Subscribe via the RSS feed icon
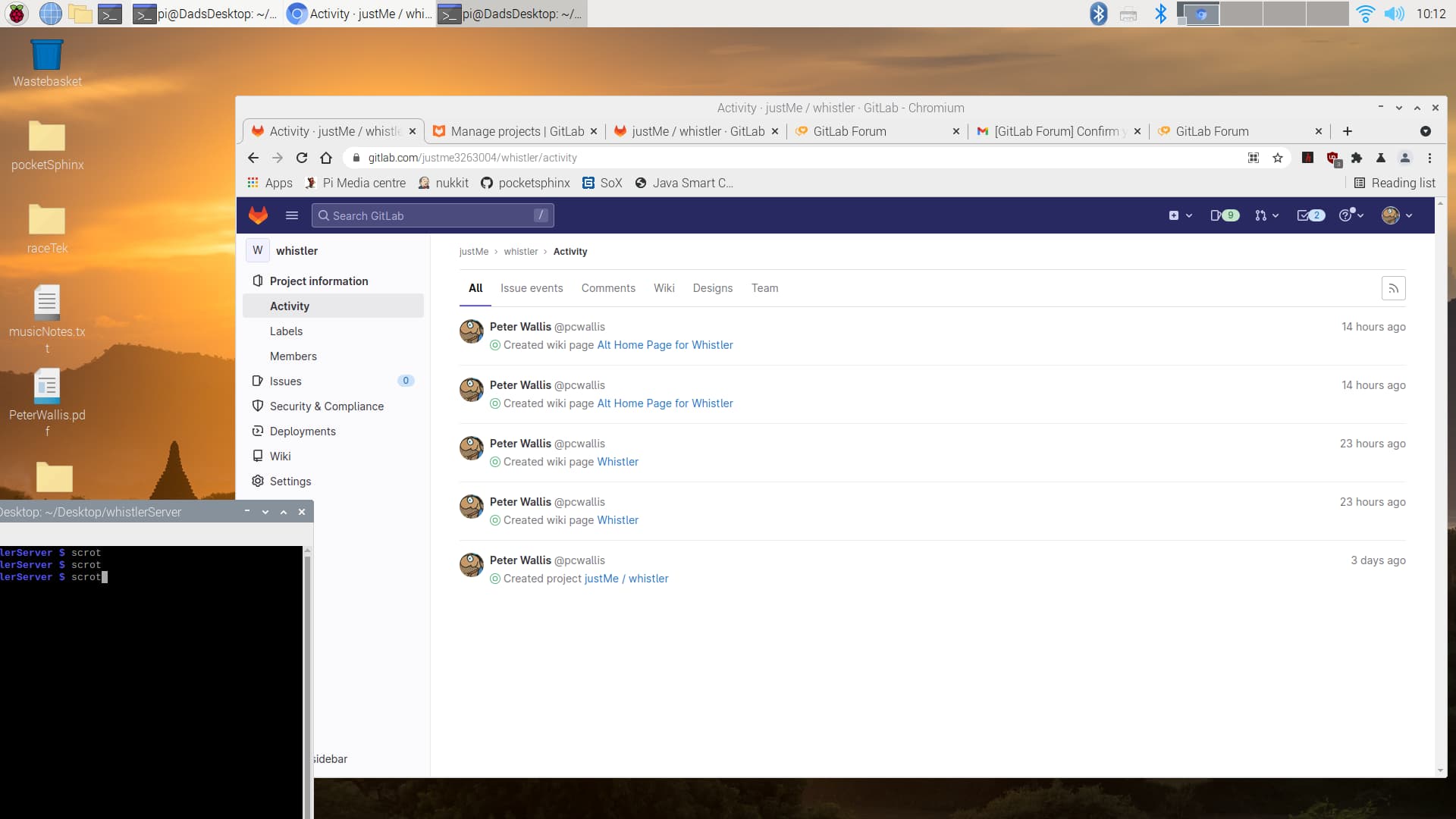Image resolution: width=1456 pixels, height=819 pixels. click(x=1393, y=287)
